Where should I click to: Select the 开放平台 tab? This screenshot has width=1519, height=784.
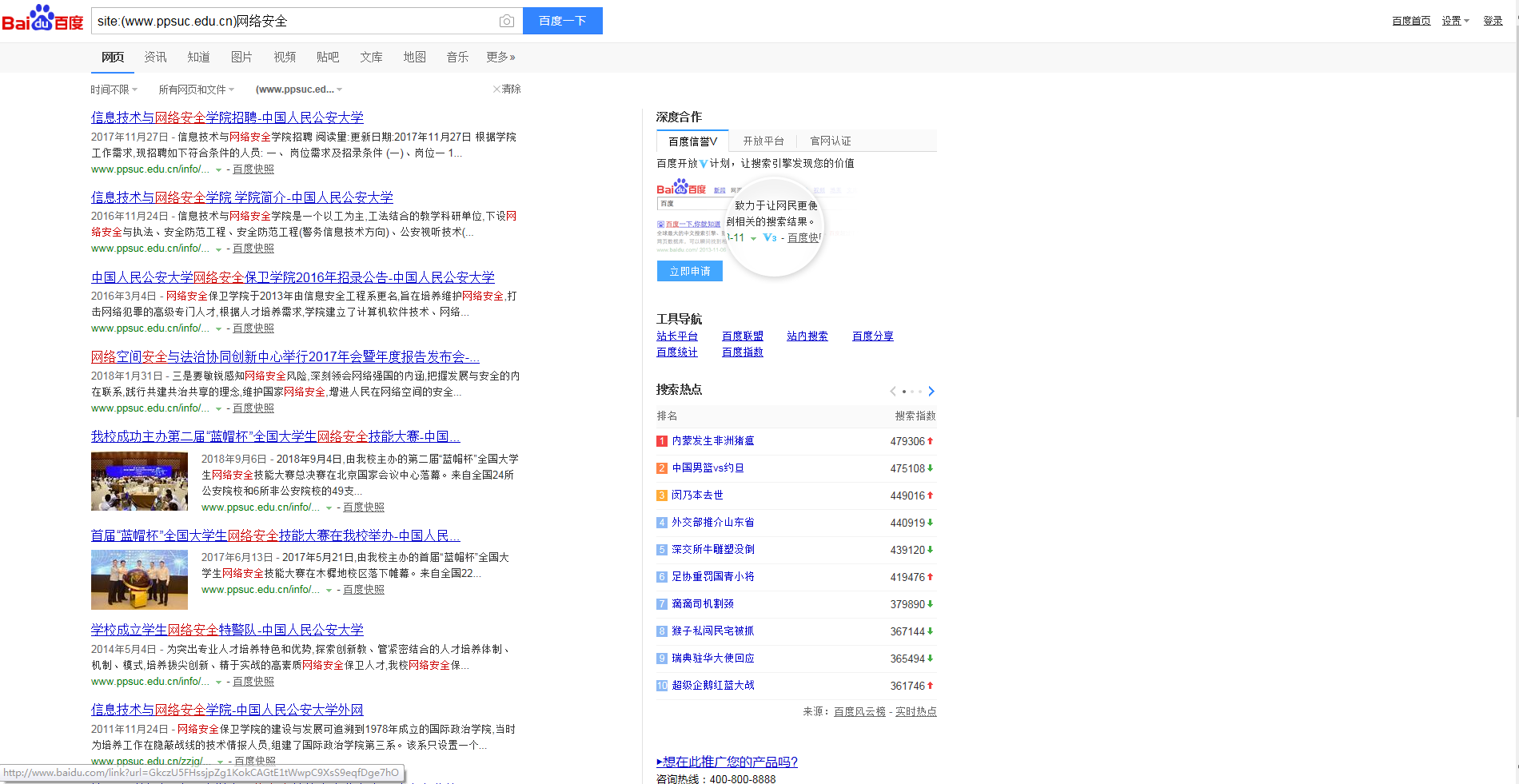click(763, 141)
